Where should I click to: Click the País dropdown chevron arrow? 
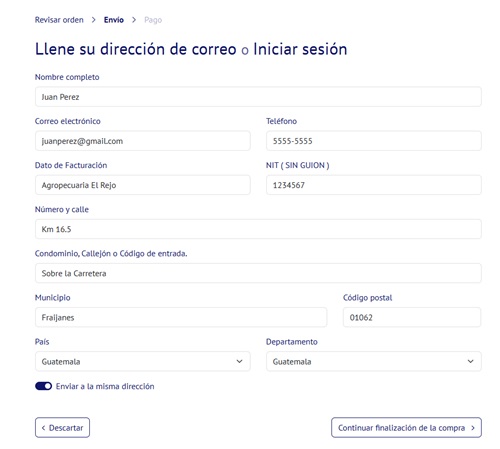(239, 361)
